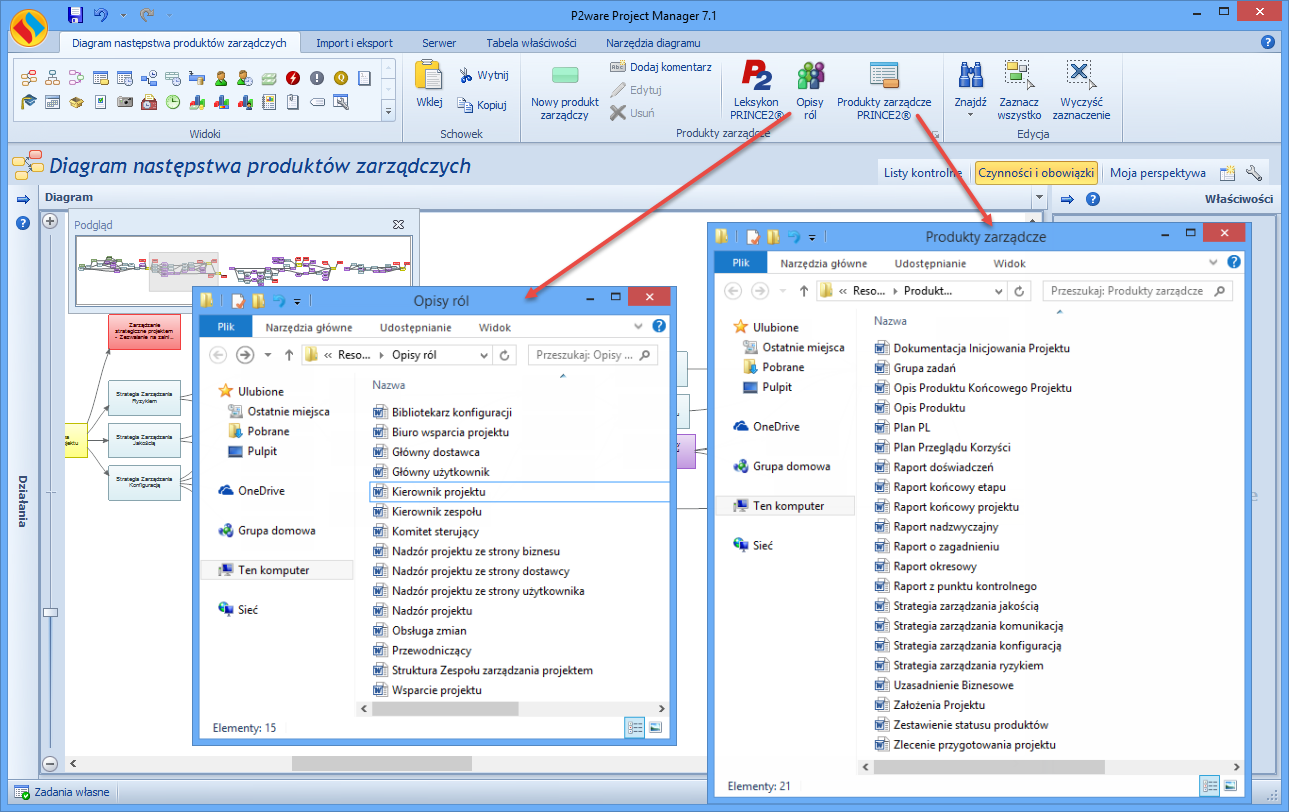Open Diagram panel header dropdown arrow
The image size is (1289, 812).
click(1039, 198)
